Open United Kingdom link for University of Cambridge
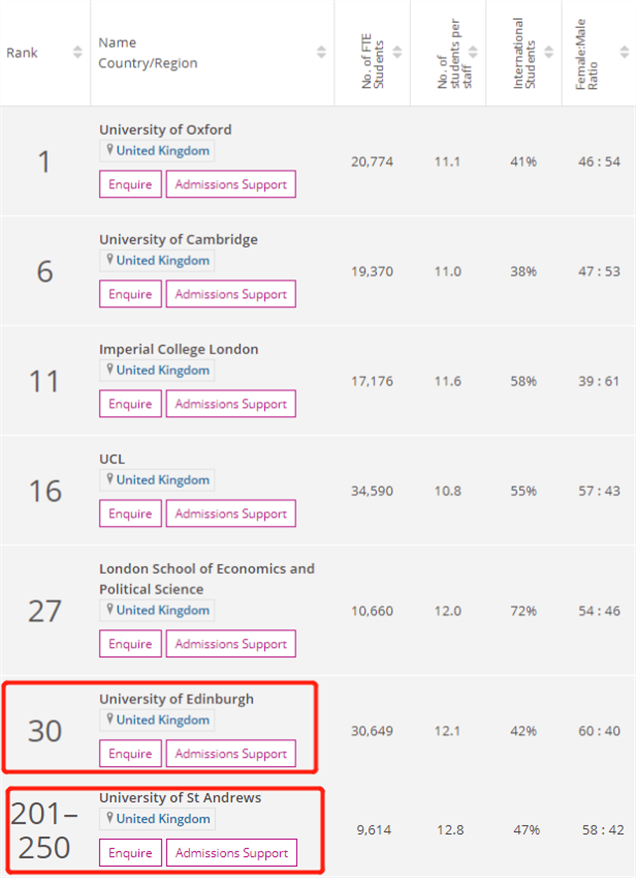This screenshot has height=878, width=636. coord(163,260)
